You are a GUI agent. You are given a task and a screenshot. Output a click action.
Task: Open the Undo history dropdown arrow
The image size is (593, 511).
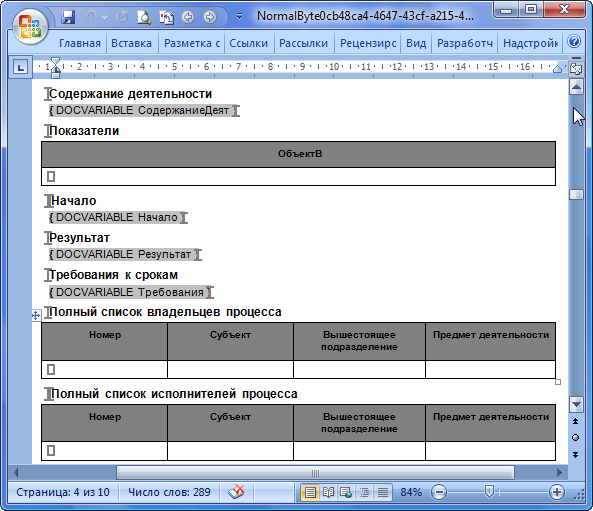(105, 17)
